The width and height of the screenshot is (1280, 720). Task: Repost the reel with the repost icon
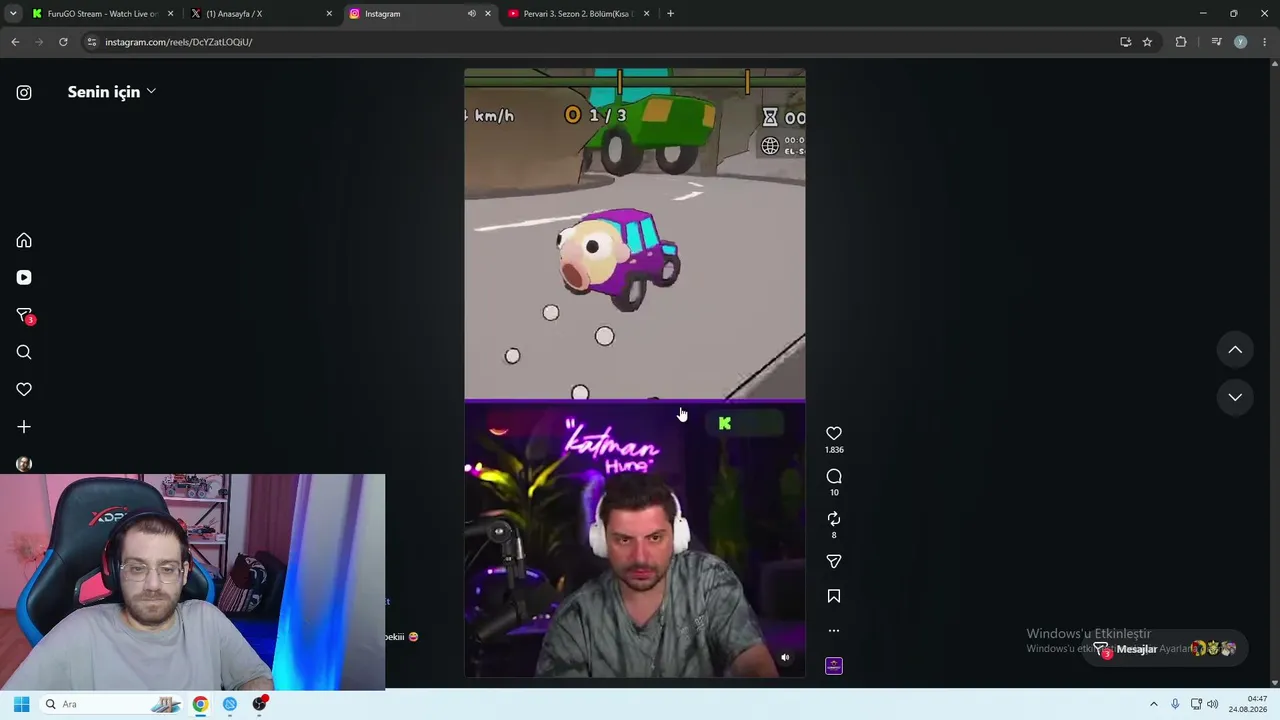(x=834, y=519)
